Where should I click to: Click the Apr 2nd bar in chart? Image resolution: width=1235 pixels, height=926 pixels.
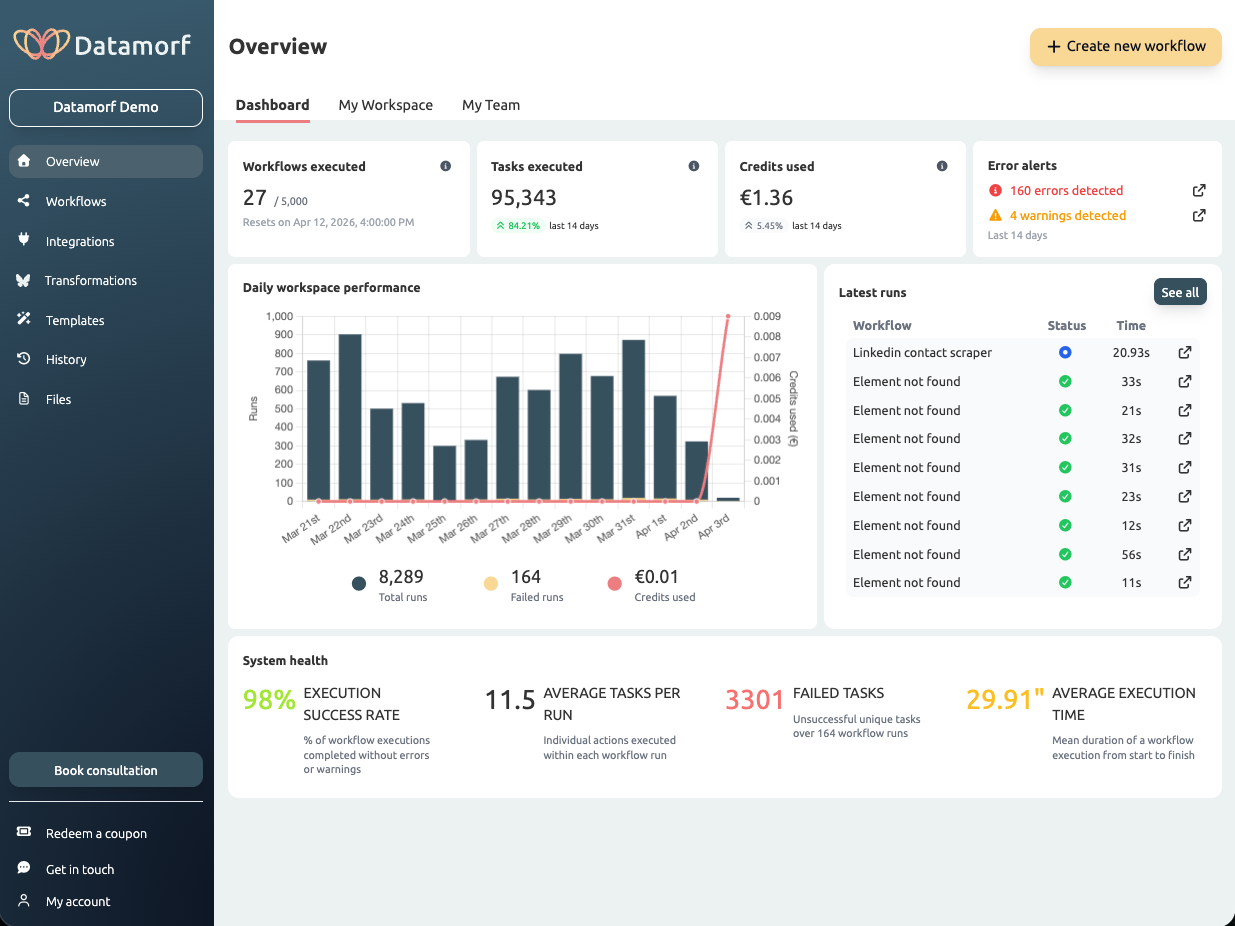tap(697, 471)
